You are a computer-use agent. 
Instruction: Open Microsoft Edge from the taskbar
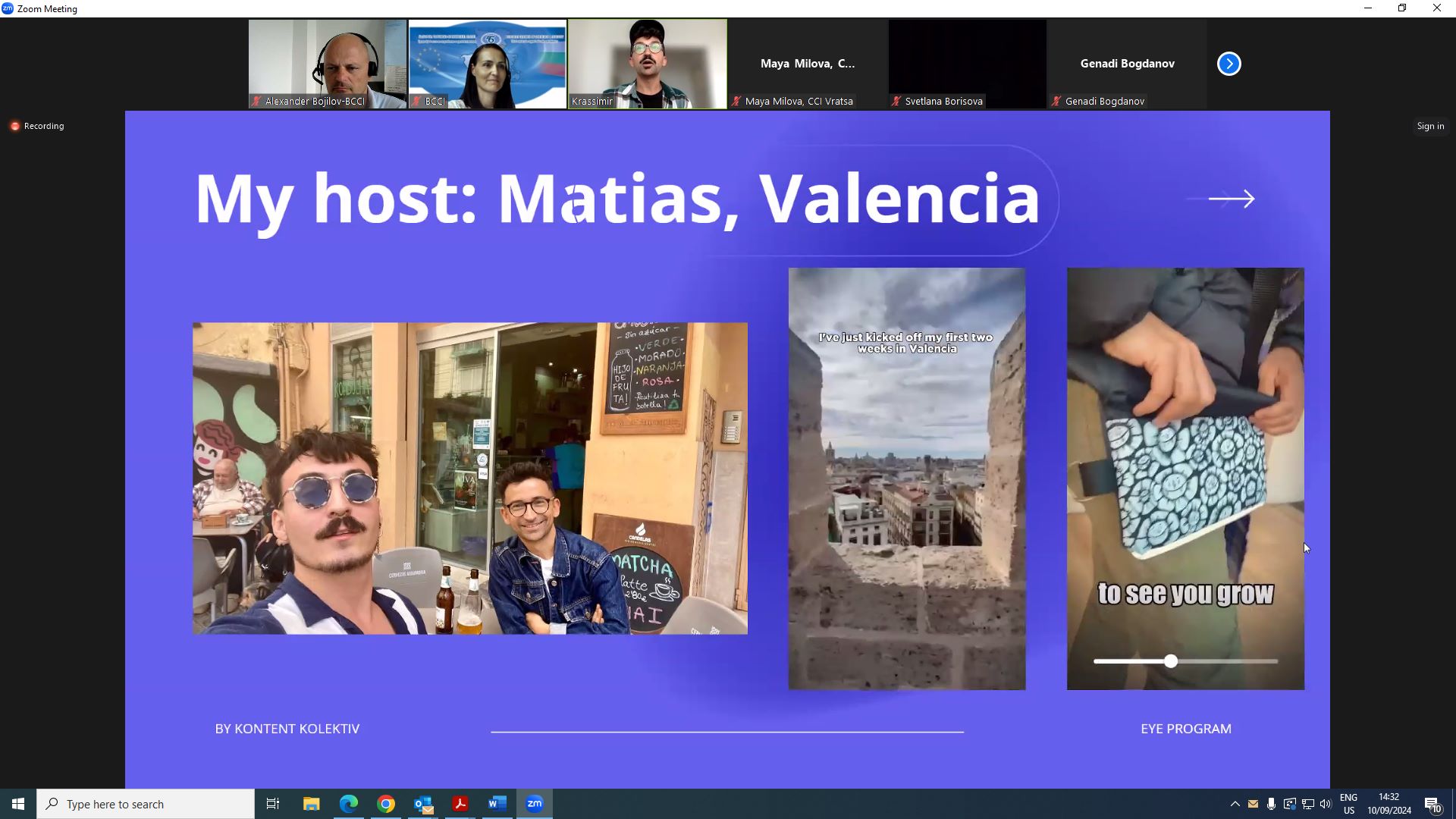(x=348, y=804)
